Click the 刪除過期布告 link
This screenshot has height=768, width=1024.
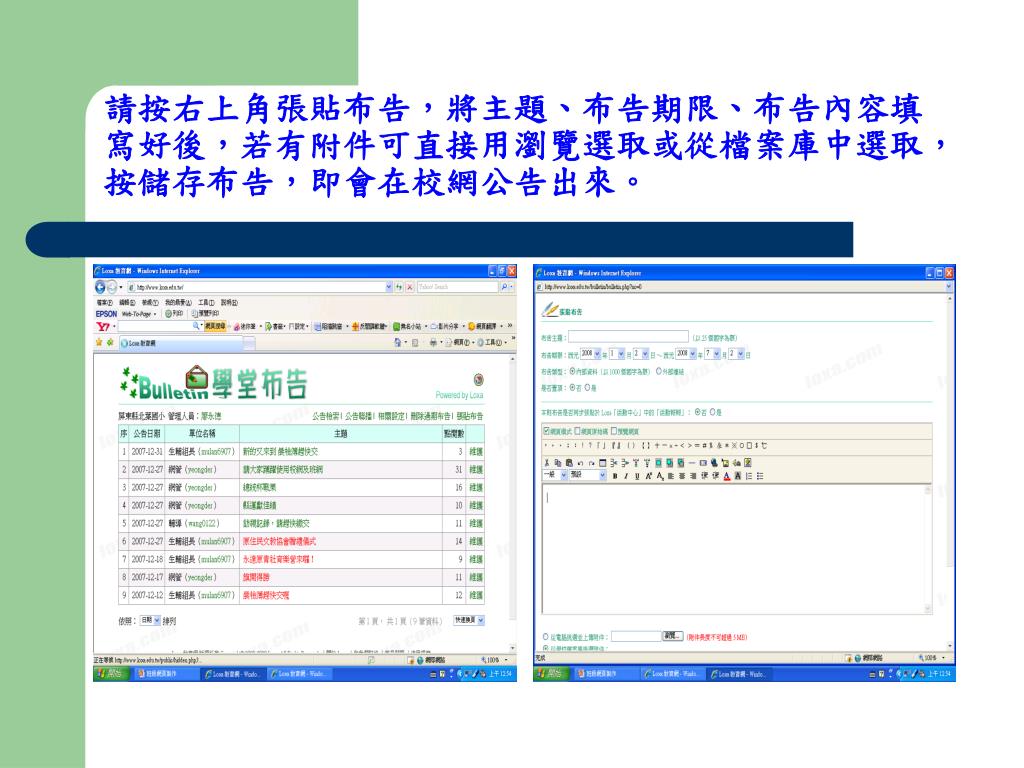[x=431, y=416]
